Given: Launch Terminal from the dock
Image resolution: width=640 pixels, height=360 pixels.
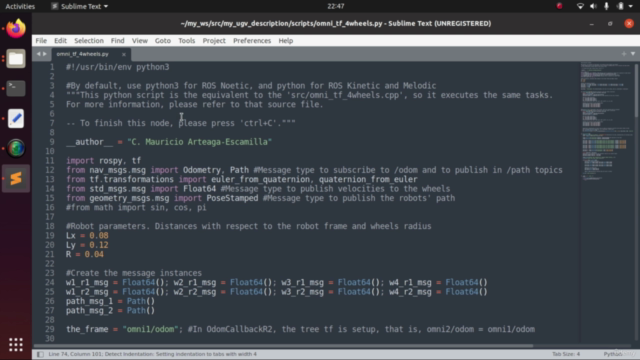Looking at the screenshot, I should point(16,88).
